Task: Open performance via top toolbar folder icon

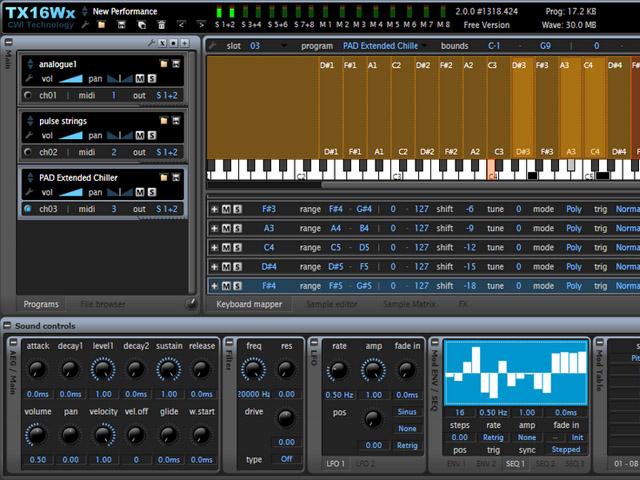Action: [102, 24]
